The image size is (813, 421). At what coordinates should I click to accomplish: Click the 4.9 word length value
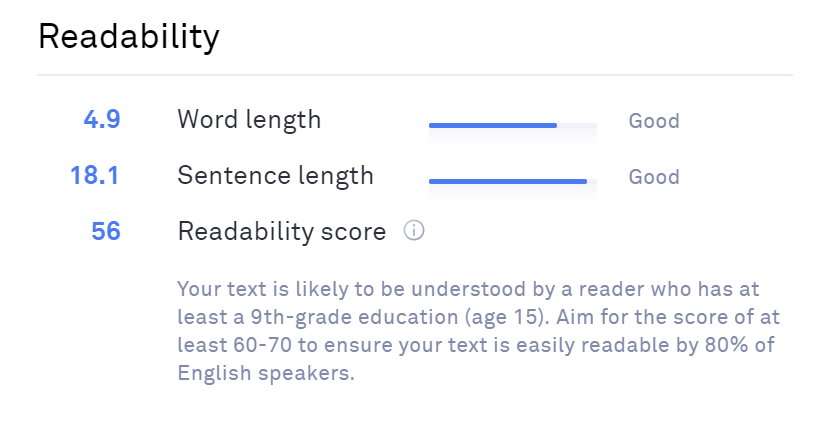(102, 119)
